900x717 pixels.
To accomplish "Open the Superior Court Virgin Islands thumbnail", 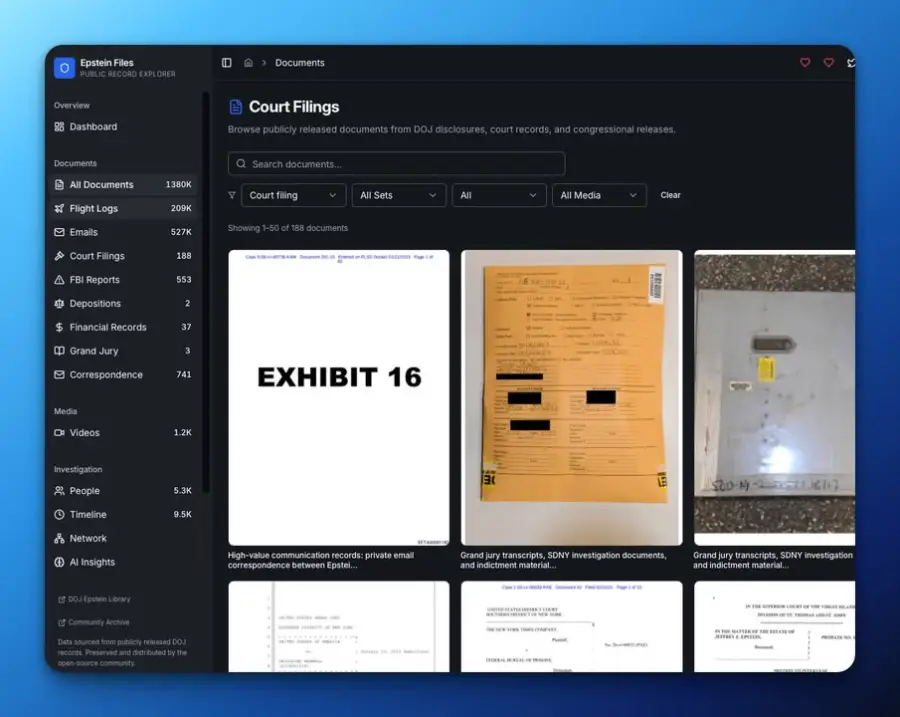I will click(x=774, y=626).
